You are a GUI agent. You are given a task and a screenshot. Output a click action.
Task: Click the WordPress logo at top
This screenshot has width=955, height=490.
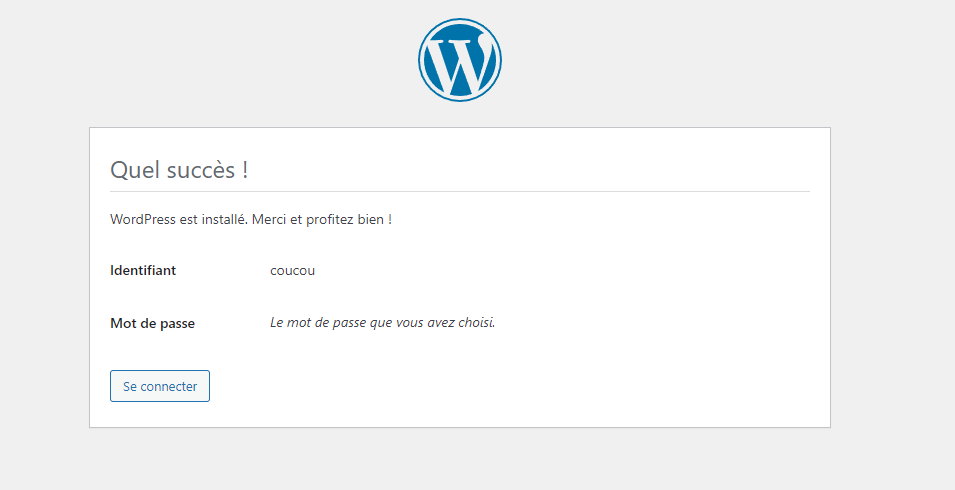coord(460,60)
